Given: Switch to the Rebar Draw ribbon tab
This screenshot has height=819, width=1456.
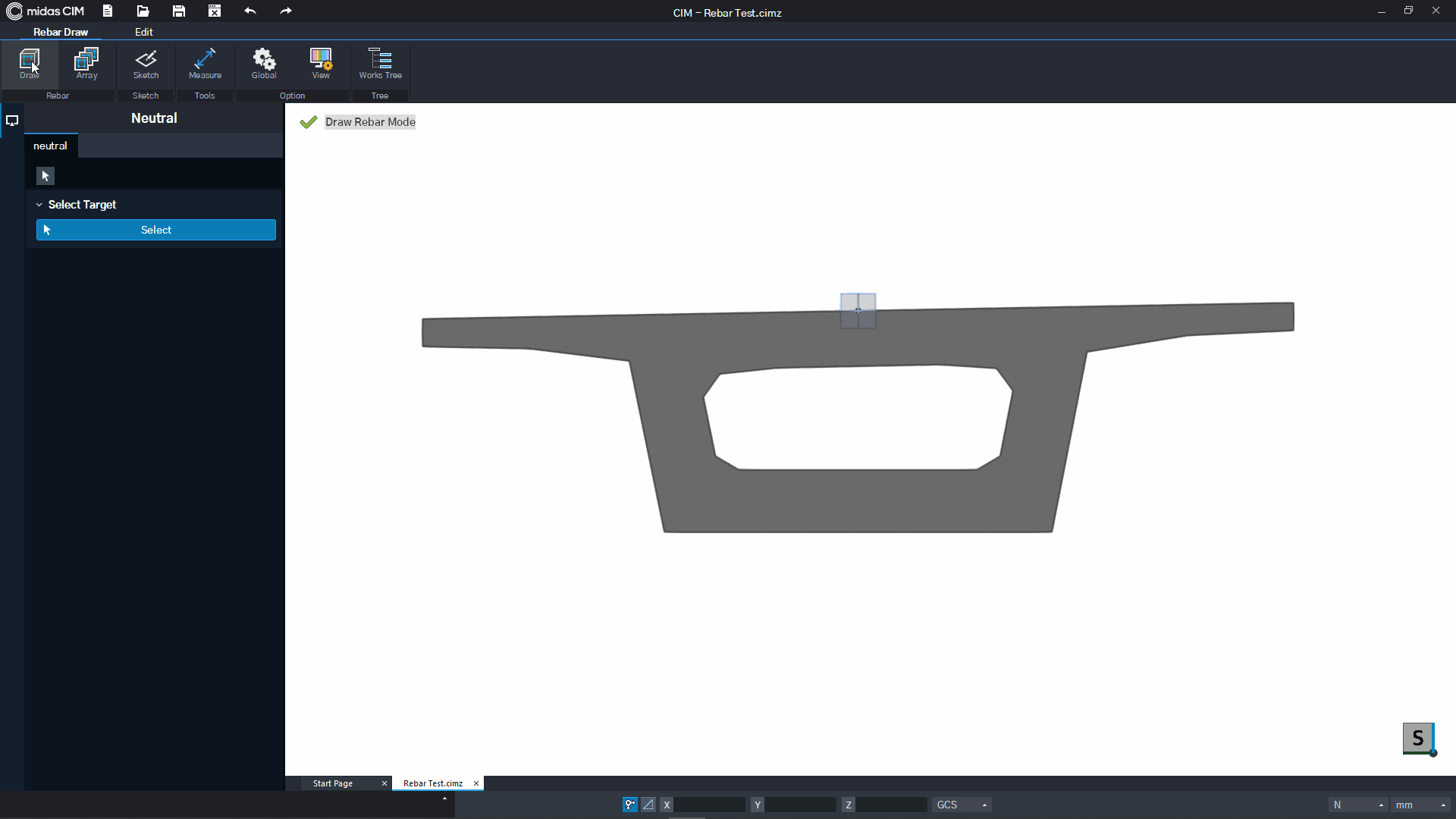Looking at the screenshot, I should pyautogui.click(x=61, y=32).
